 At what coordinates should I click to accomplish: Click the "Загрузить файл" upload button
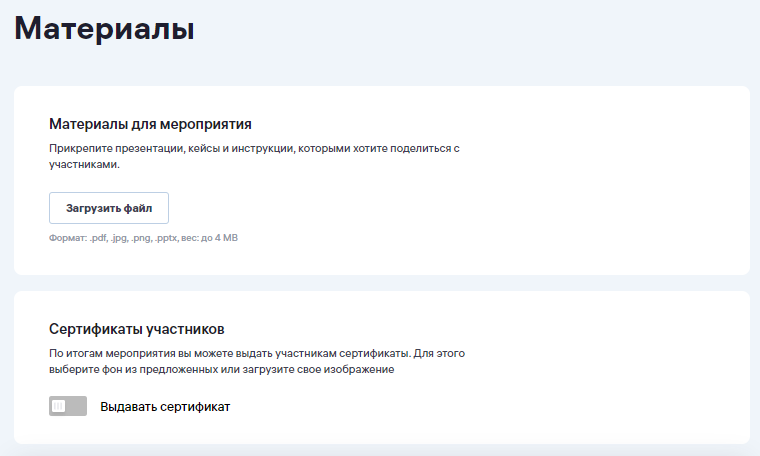(109, 208)
